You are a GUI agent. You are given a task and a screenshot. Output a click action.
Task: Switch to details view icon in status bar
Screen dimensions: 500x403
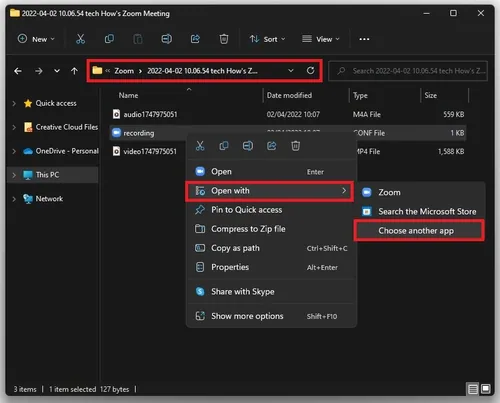tap(473, 389)
